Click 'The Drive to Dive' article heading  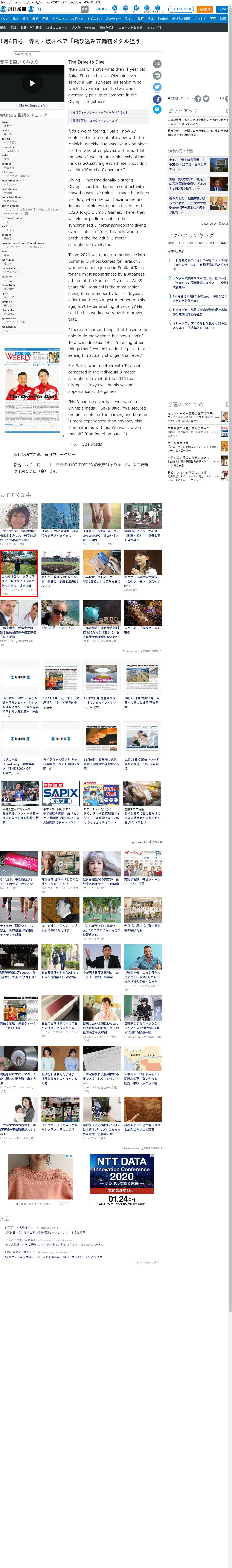[x=87, y=62]
